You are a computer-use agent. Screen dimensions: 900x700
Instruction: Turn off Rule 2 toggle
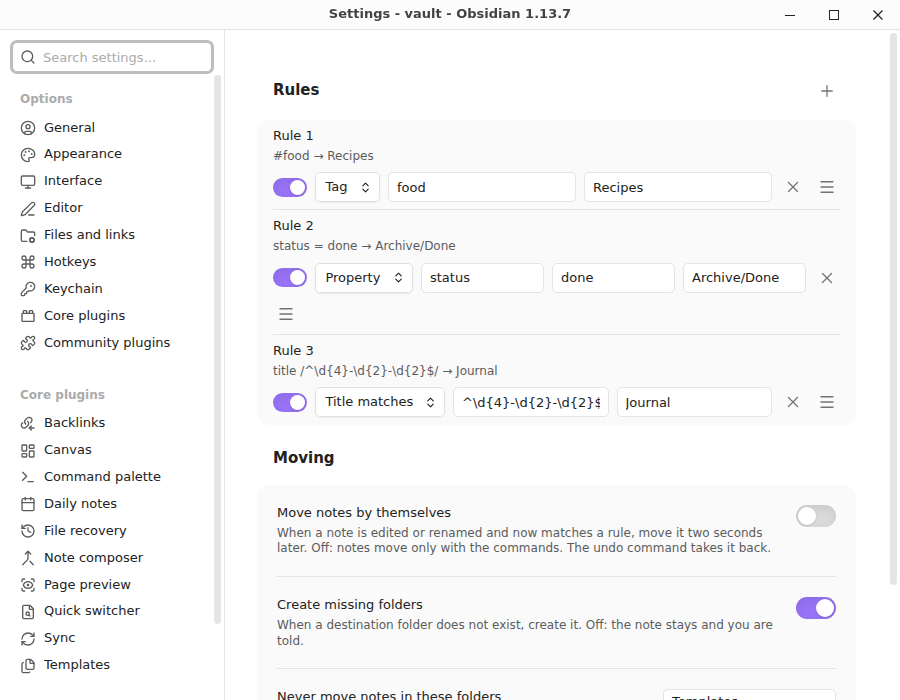pos(290,278)
